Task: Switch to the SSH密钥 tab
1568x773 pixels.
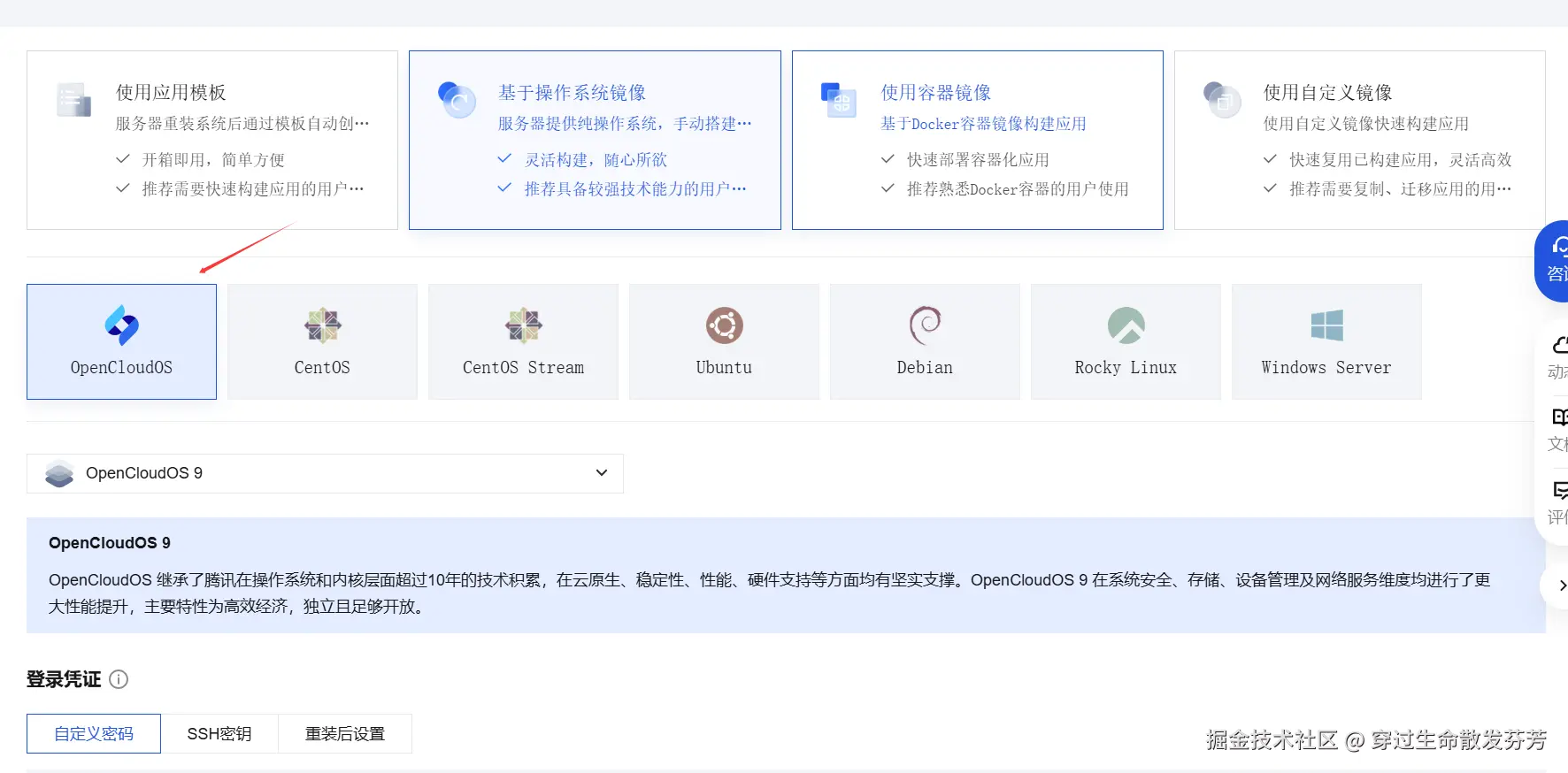Action: click(219, 733)
